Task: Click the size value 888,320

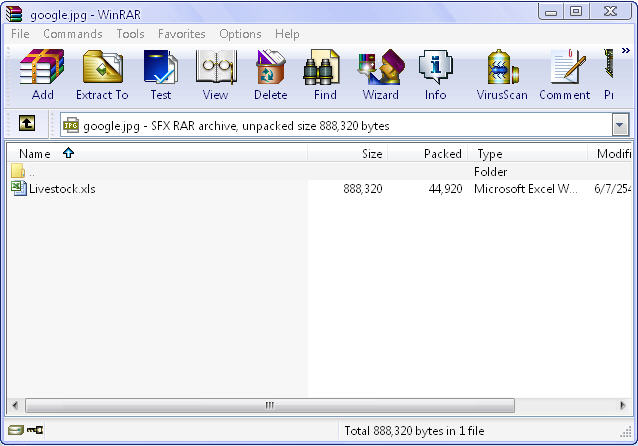Action: point(363,189)
